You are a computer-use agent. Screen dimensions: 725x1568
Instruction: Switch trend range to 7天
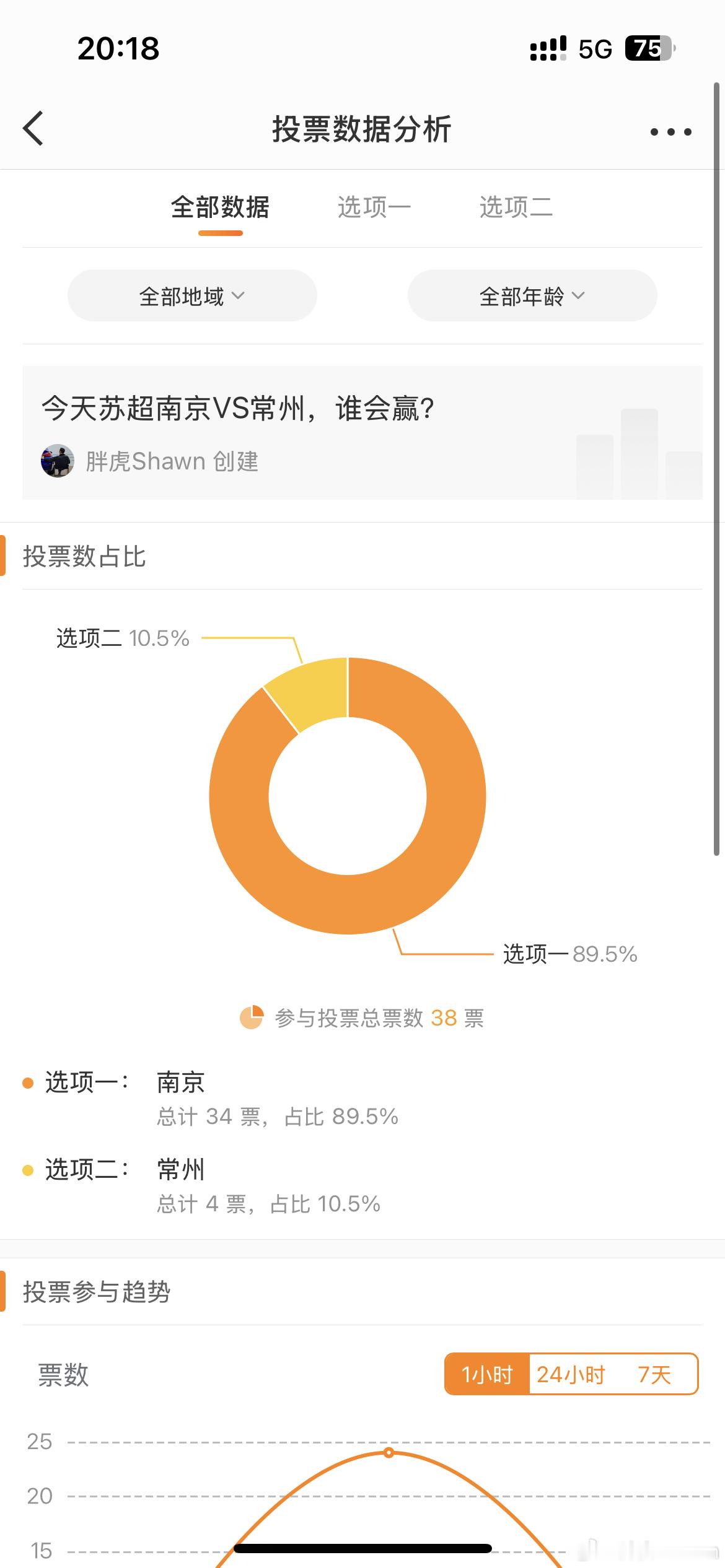pos(655,1375)
